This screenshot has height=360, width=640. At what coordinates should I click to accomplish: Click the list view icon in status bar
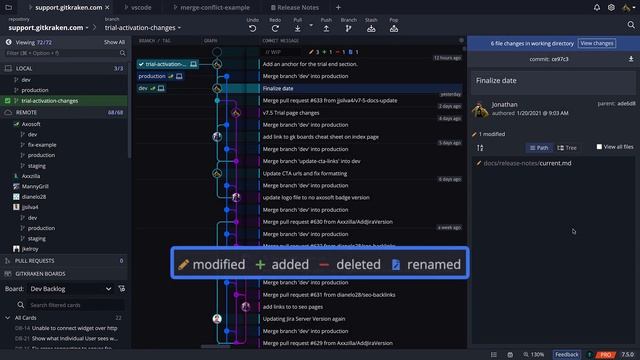pos(493,355)
